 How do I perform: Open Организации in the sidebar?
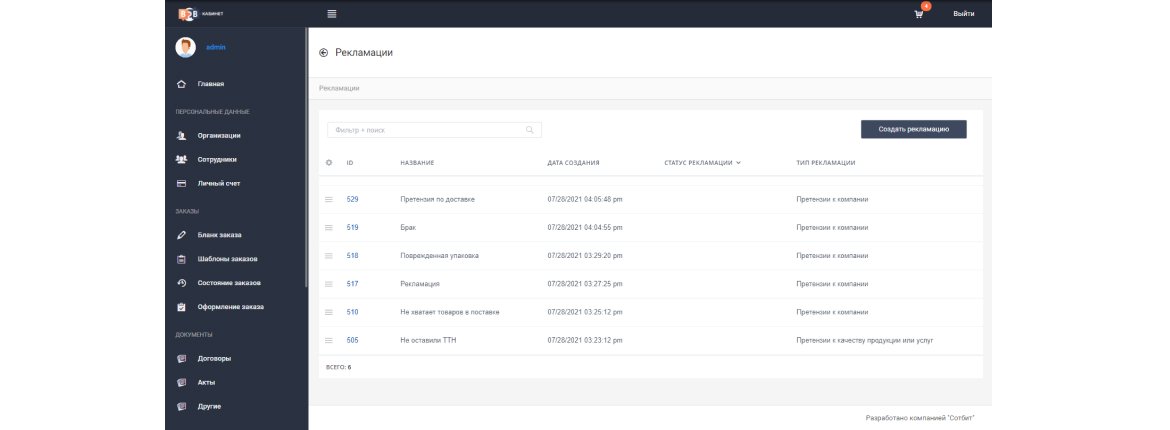(x=219, y=136)
